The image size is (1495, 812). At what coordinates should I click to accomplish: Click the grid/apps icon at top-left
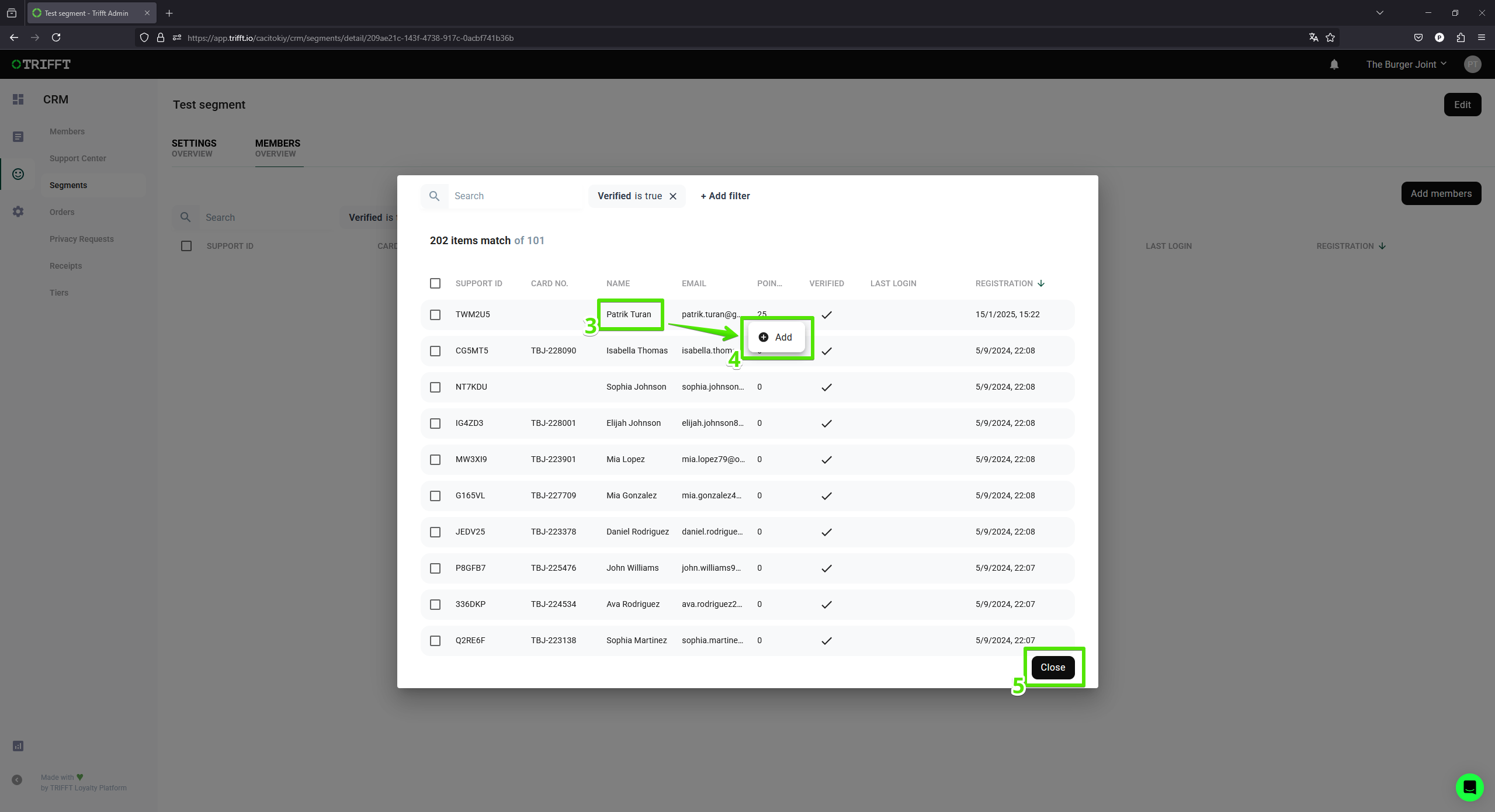[x=18, y=99]
